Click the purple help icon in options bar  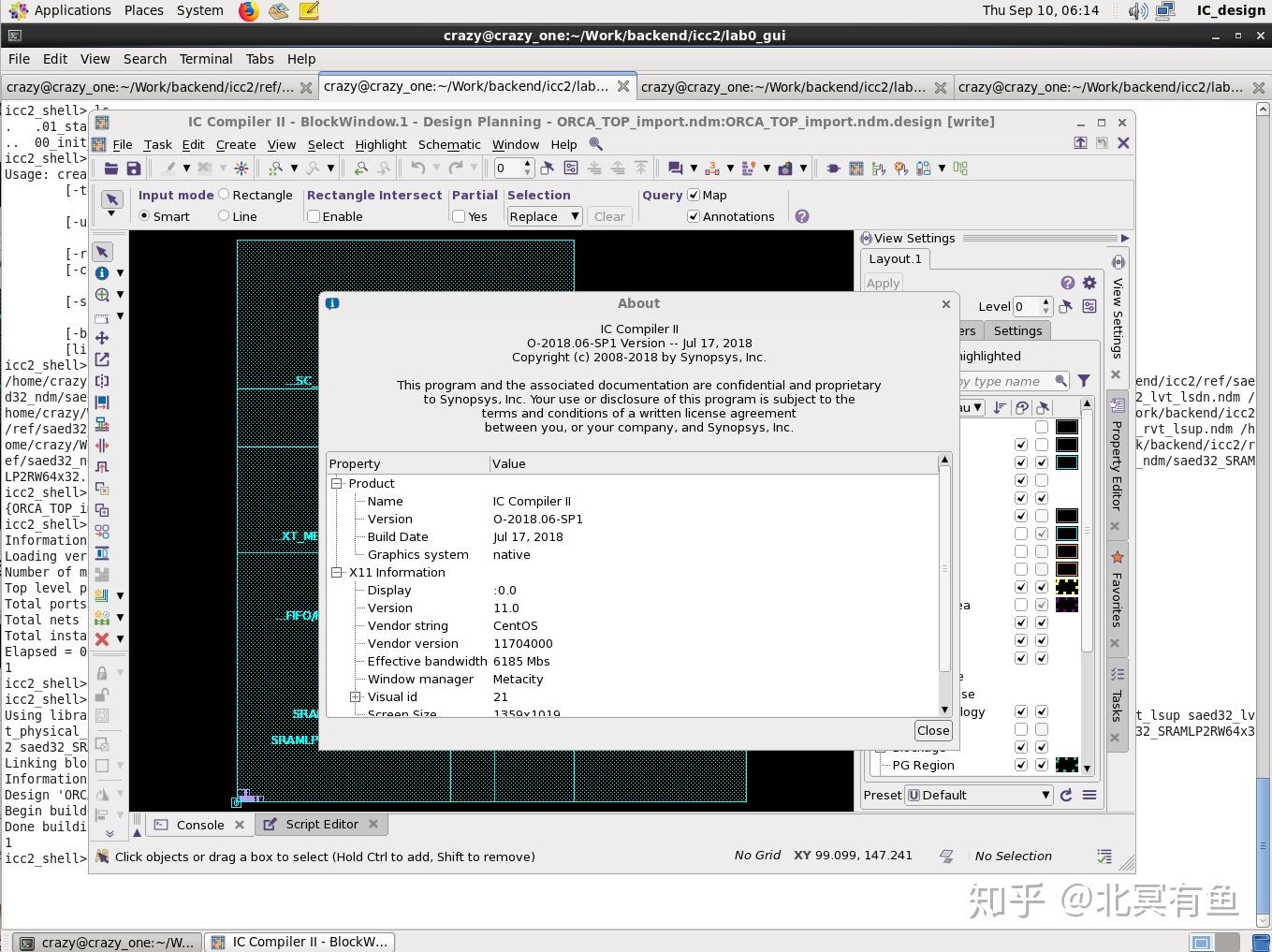click(x=802, y=216)
